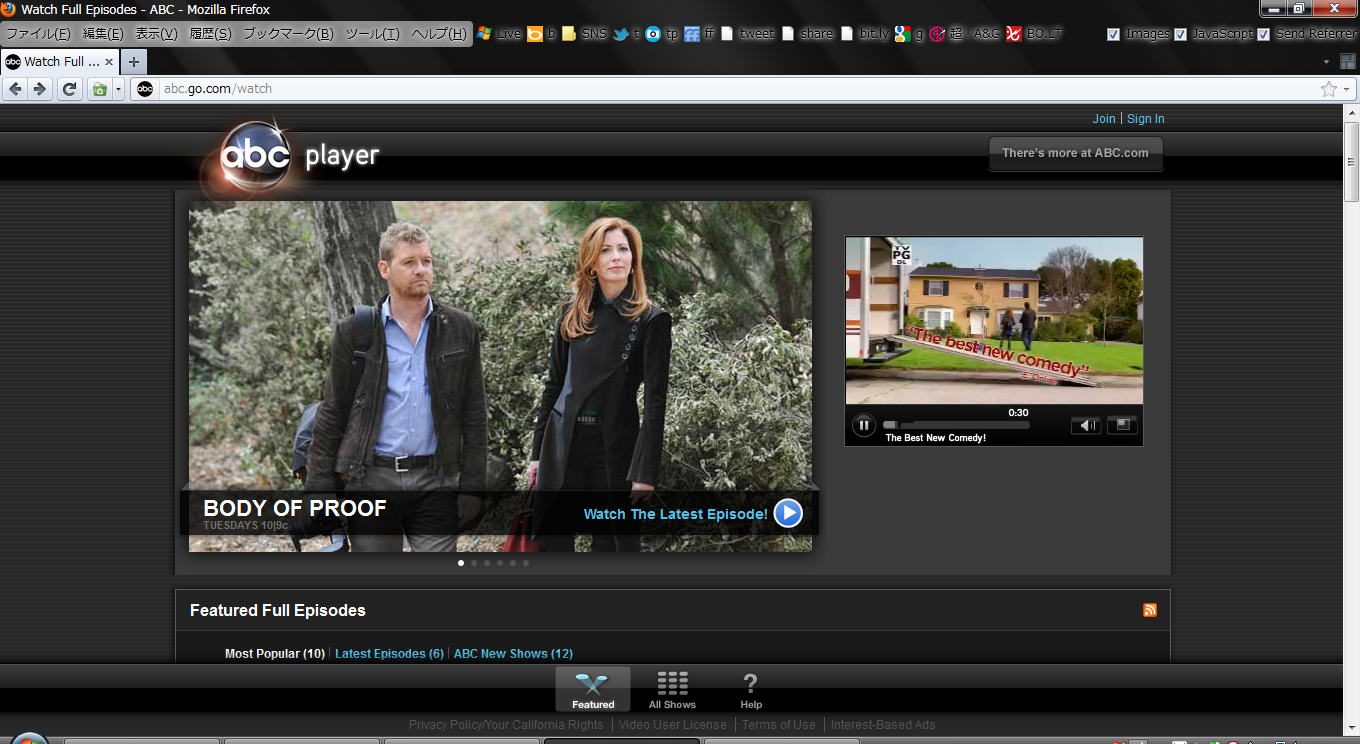Open the 表示(V) menu
Image resolution: width=1360 pixels, height=744 pixels.
coord(156,34)
